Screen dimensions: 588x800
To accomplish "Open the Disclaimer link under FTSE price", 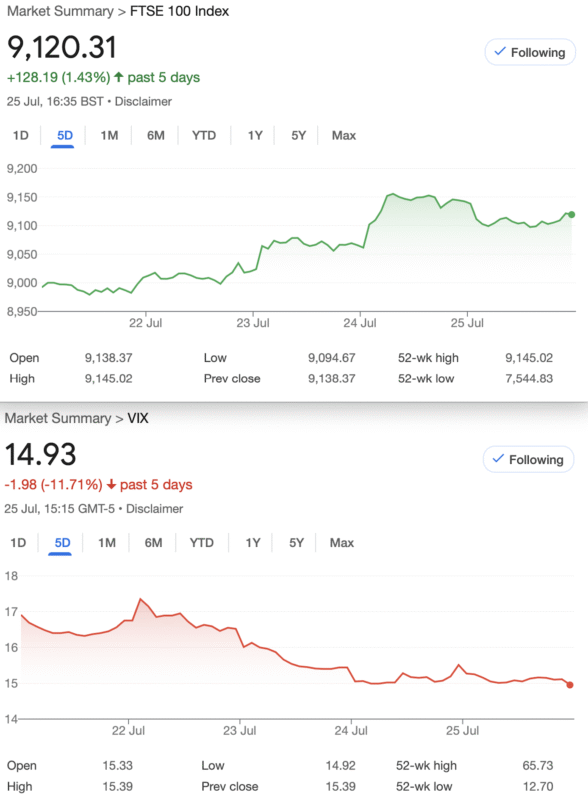I will (143, 102).
